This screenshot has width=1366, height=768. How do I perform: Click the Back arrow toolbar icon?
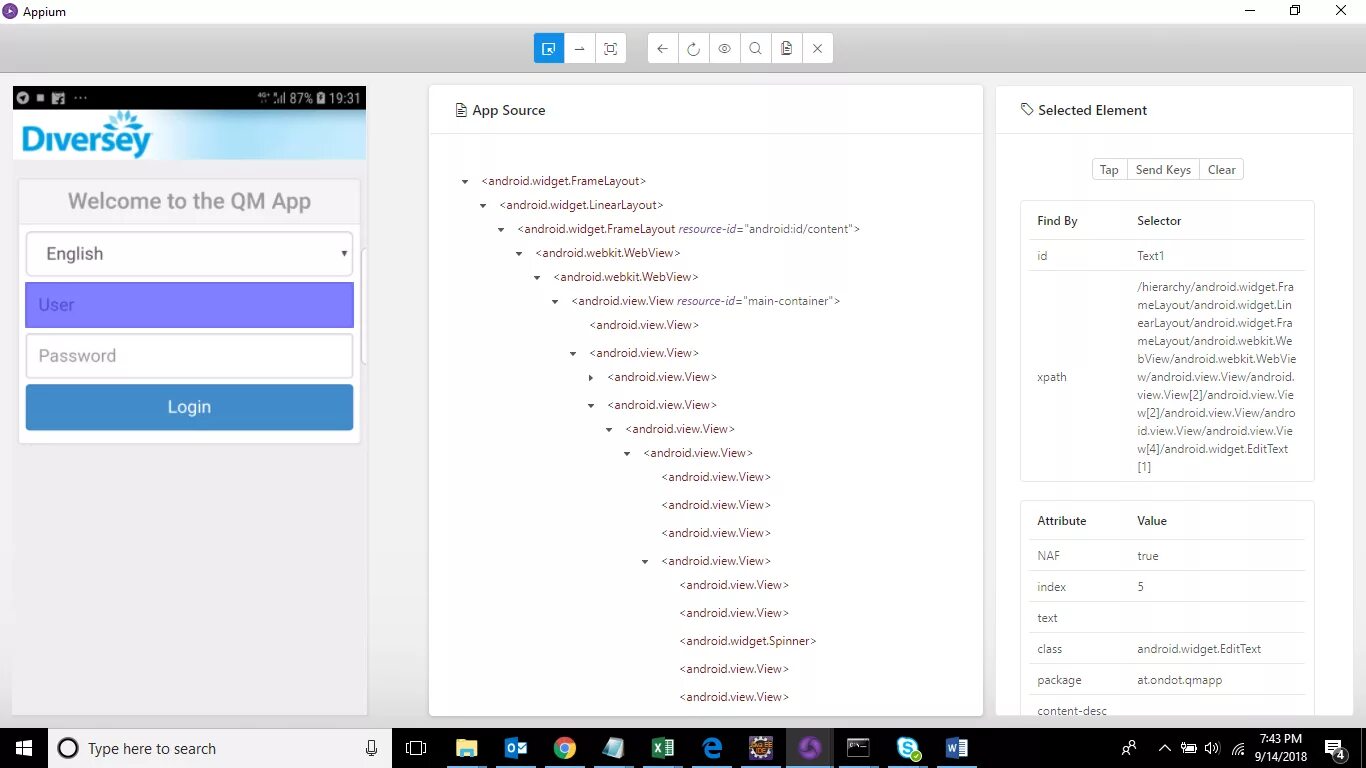(663, 48)
